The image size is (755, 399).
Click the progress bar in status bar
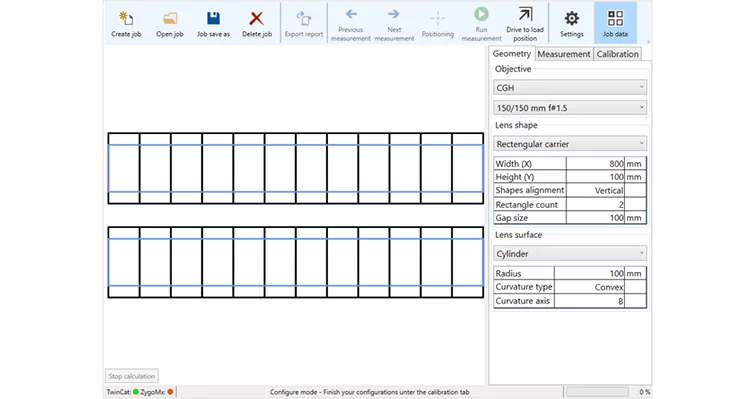598,392
